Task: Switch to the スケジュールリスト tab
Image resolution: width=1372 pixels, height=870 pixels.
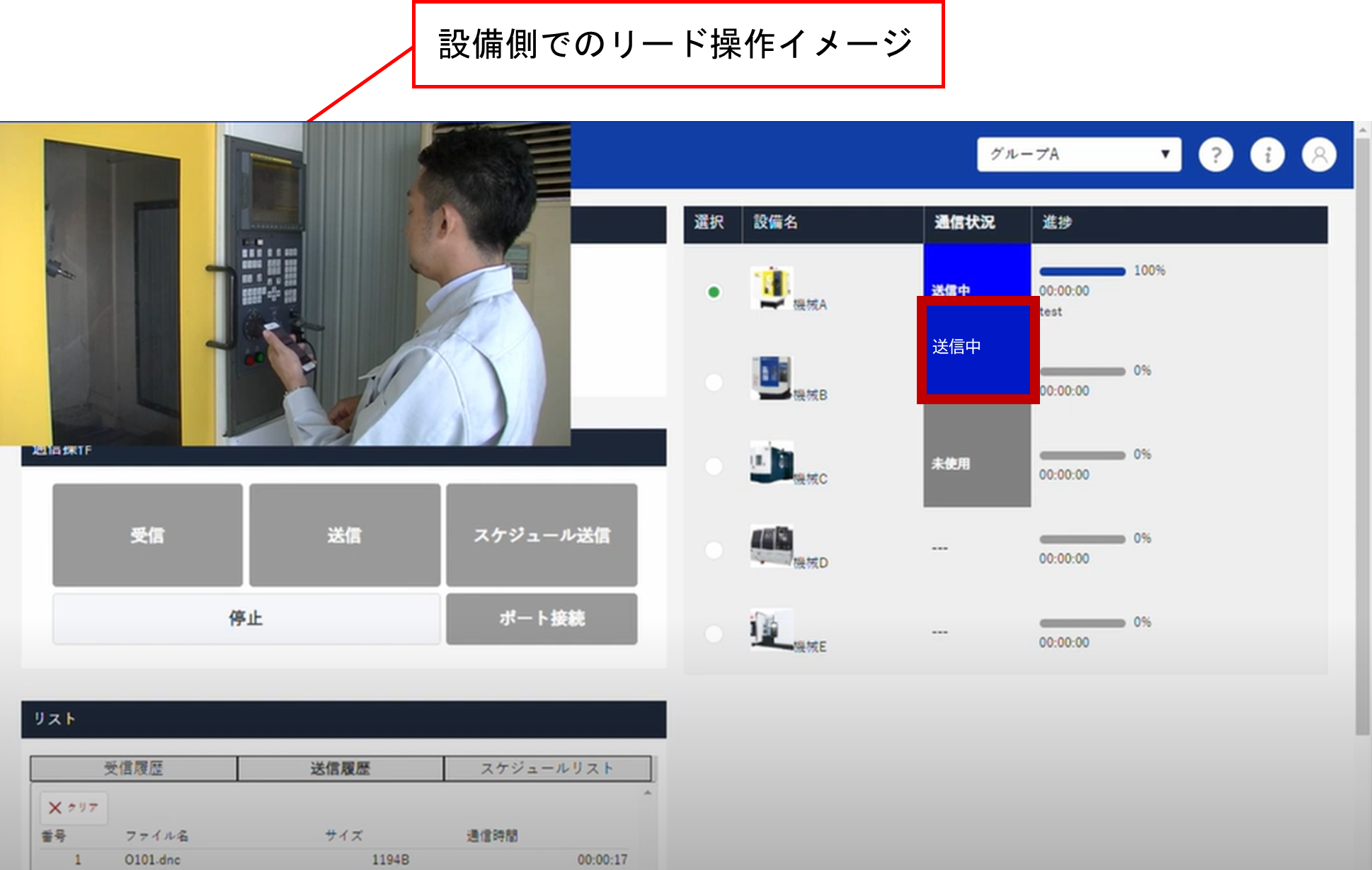Action: (547, 768)
